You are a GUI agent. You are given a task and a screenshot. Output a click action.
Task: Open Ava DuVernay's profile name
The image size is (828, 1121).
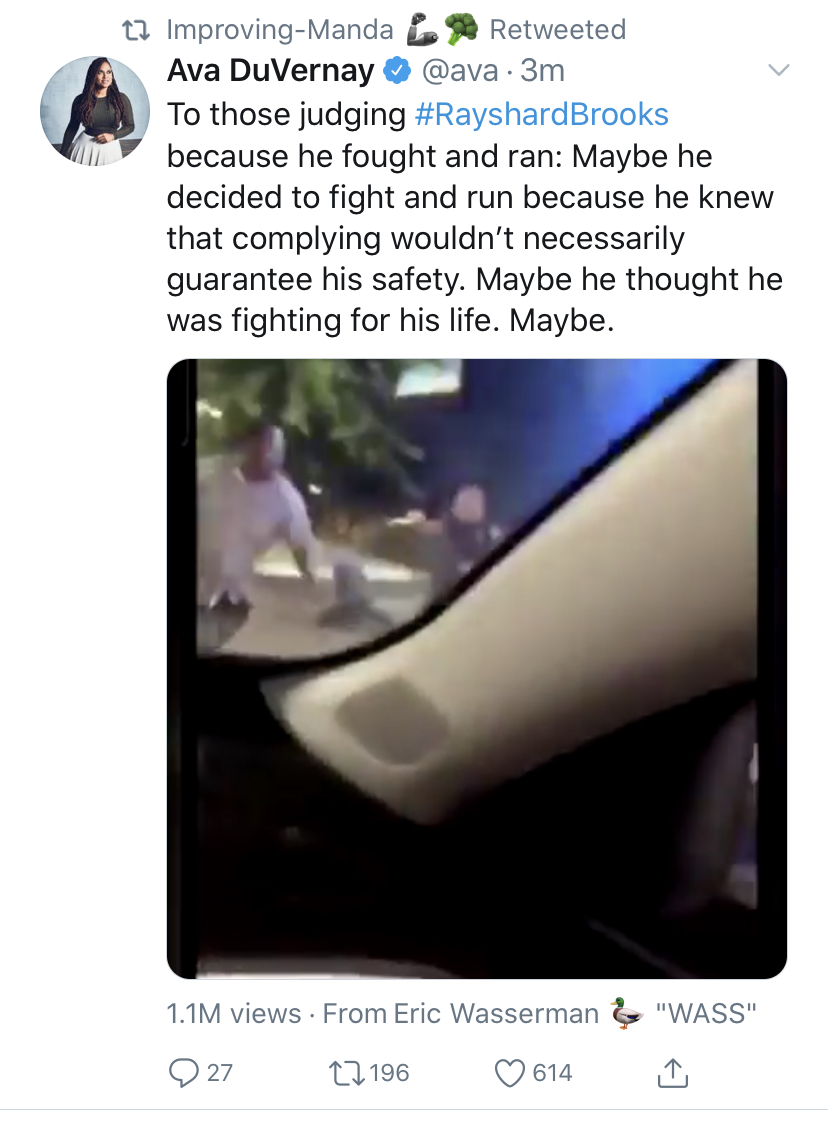pyautogui.click(x=270, y=70)
